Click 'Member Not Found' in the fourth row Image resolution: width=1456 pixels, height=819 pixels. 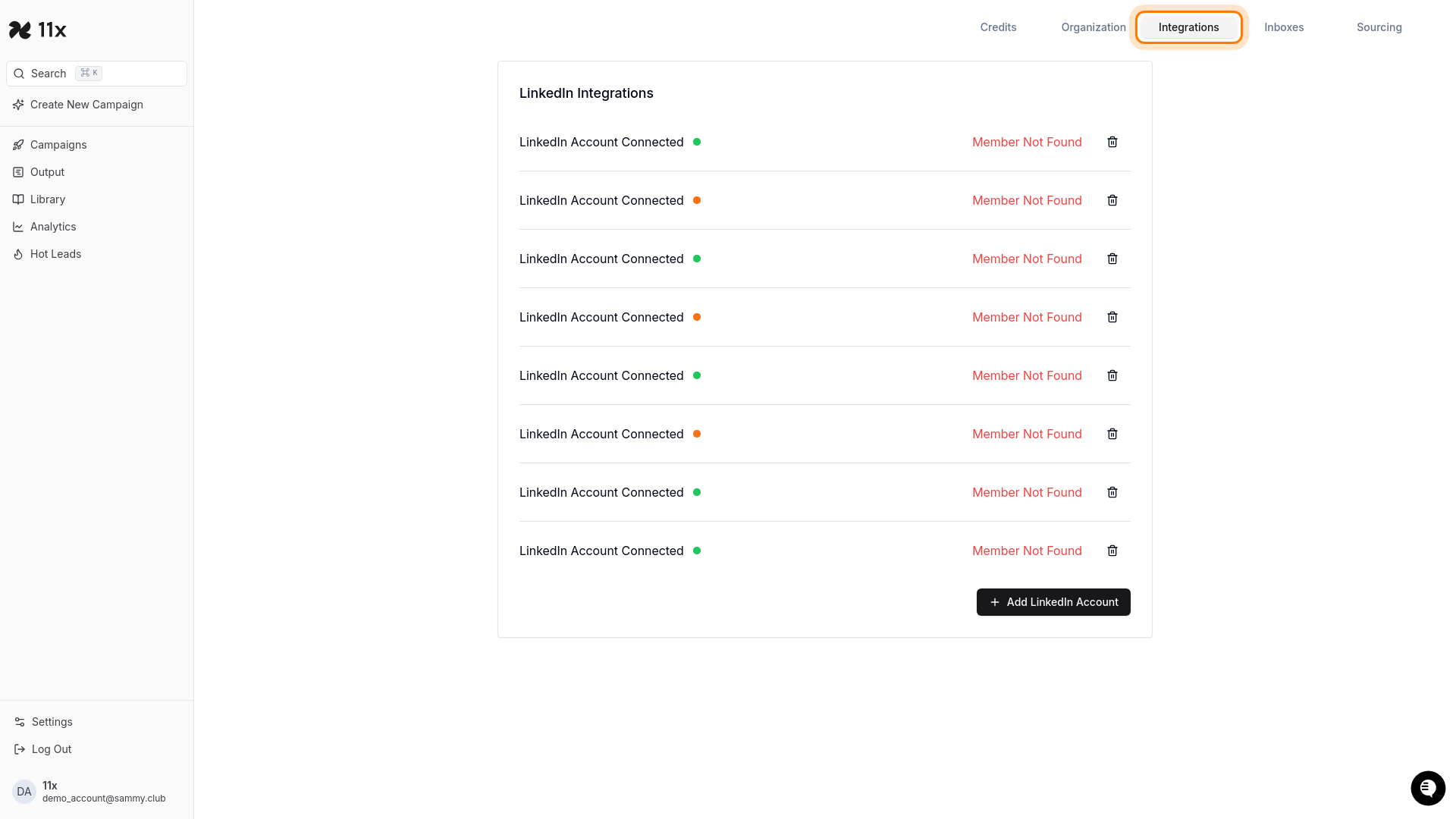coord(1027,317)
